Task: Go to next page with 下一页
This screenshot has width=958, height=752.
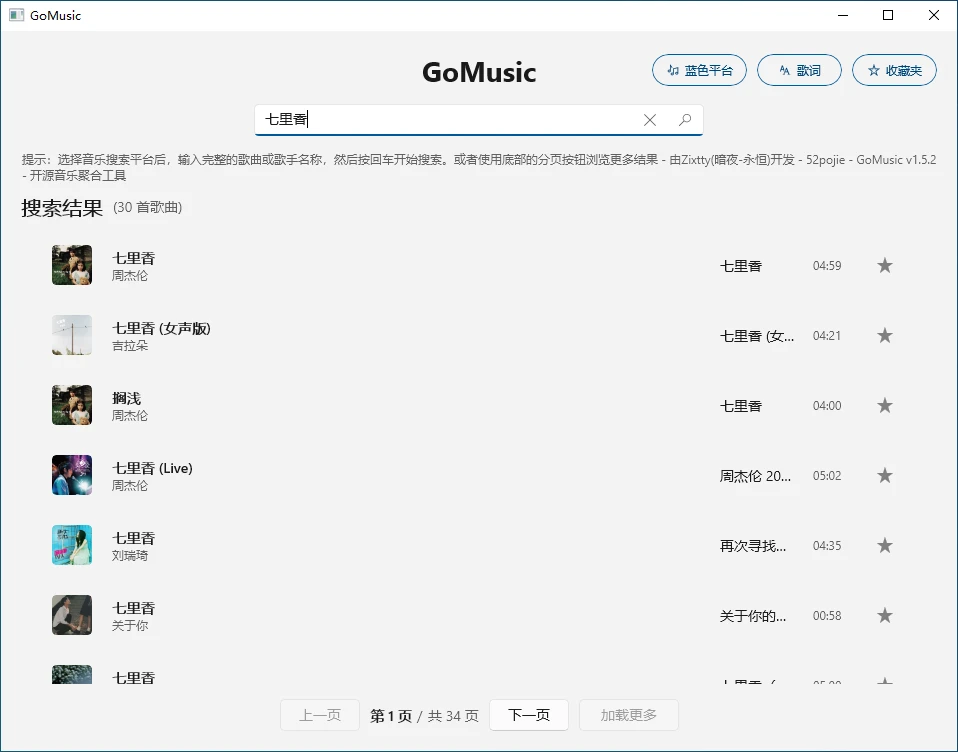Action: point(529,715)
